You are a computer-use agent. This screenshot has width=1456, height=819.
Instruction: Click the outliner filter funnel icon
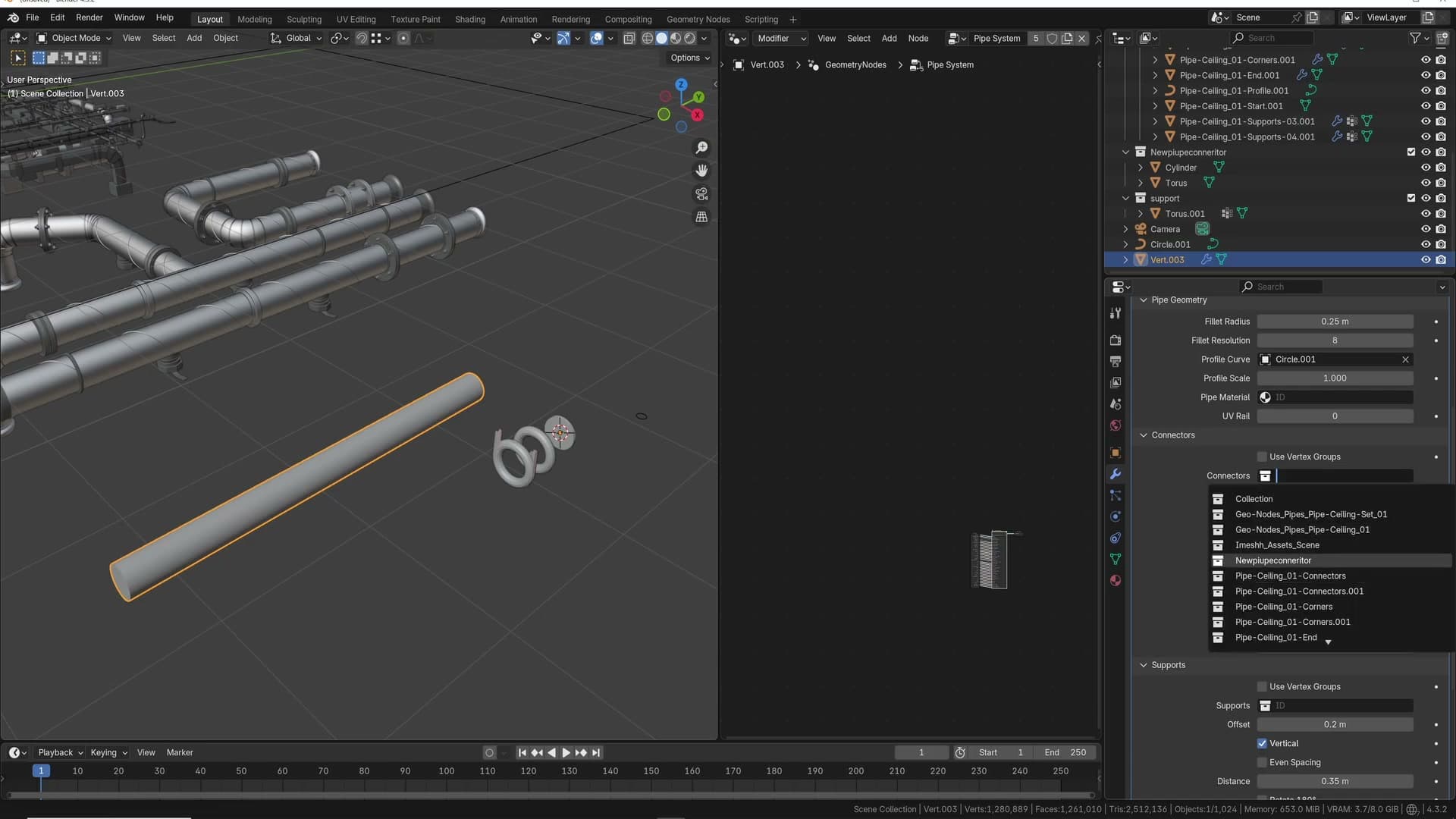pos(1415,38)
